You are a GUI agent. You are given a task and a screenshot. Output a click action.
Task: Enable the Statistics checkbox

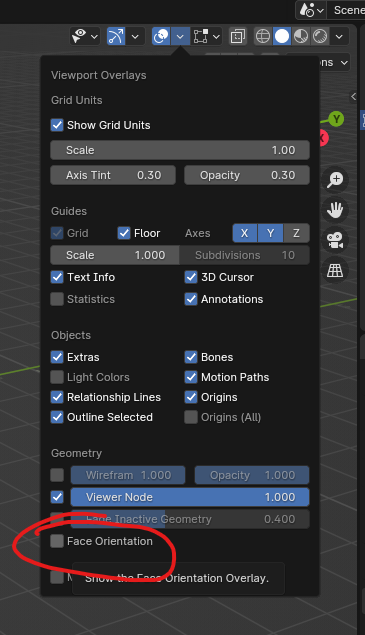(x=57, y=299)
